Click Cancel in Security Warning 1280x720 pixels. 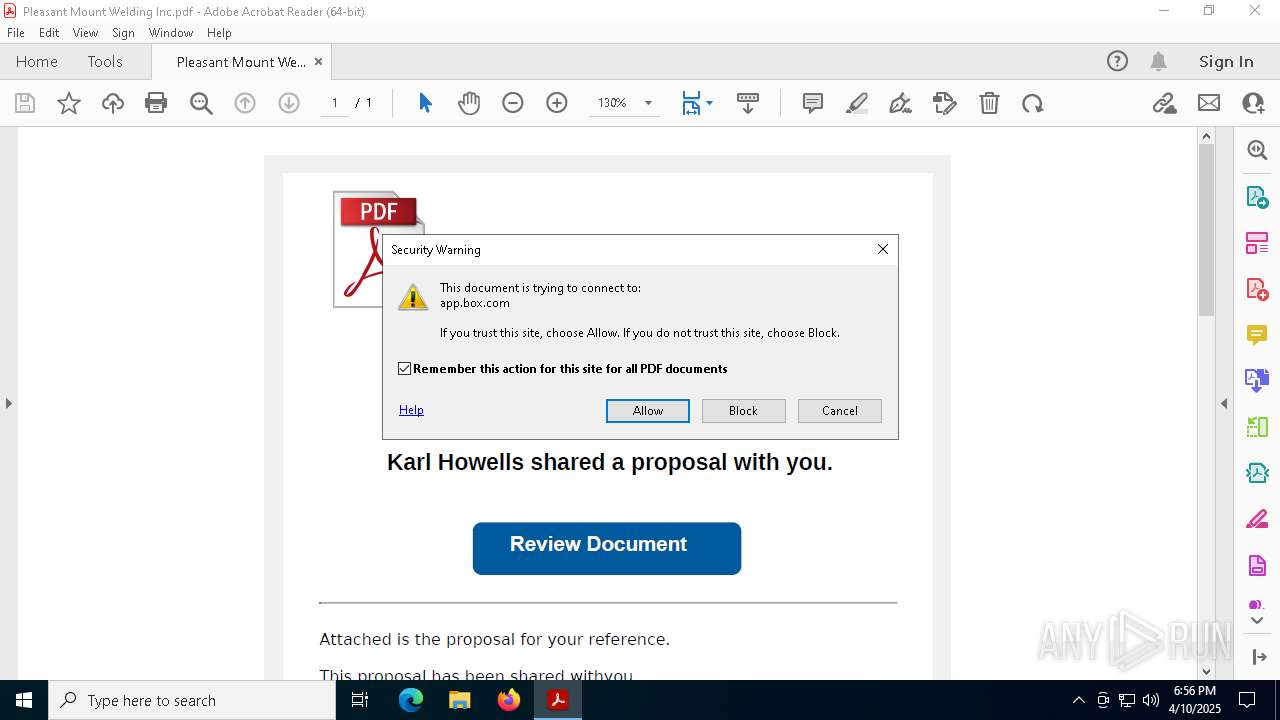pyautogui.click(x=840, y=411)
